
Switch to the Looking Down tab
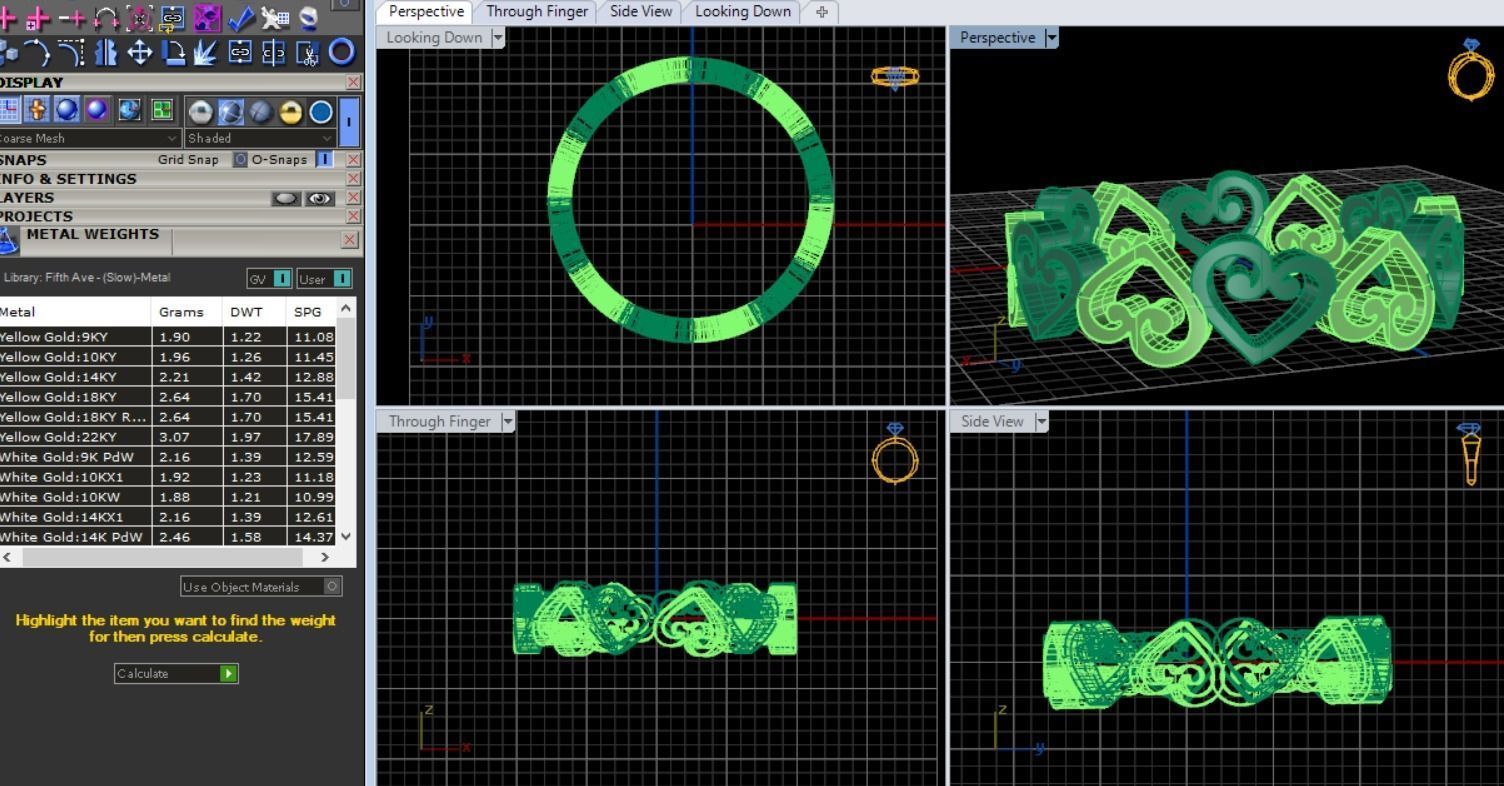point(742,11)
